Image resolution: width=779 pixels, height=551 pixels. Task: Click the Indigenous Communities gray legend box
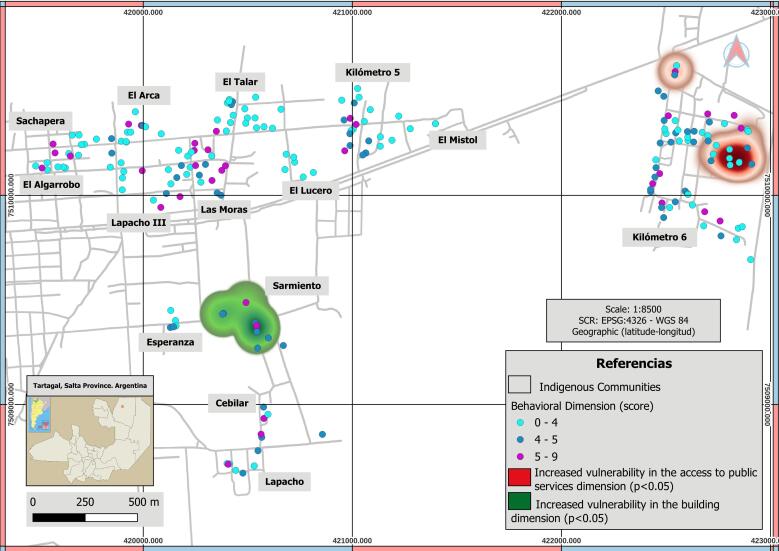click(x=519, y=385)
